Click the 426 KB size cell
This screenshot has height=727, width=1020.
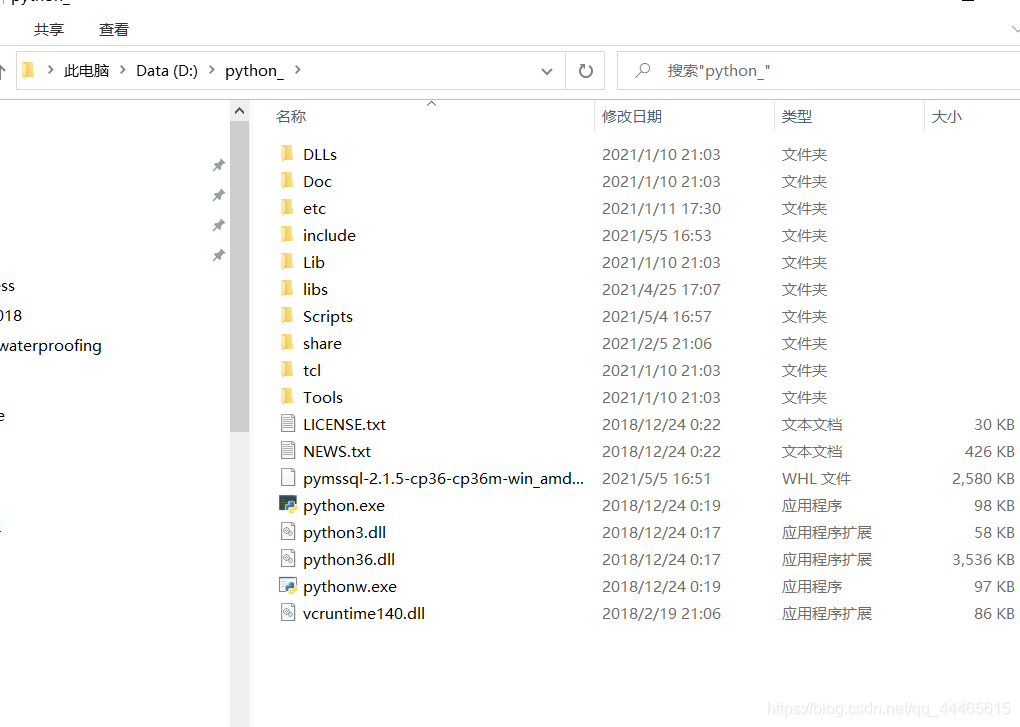(989, 451)
